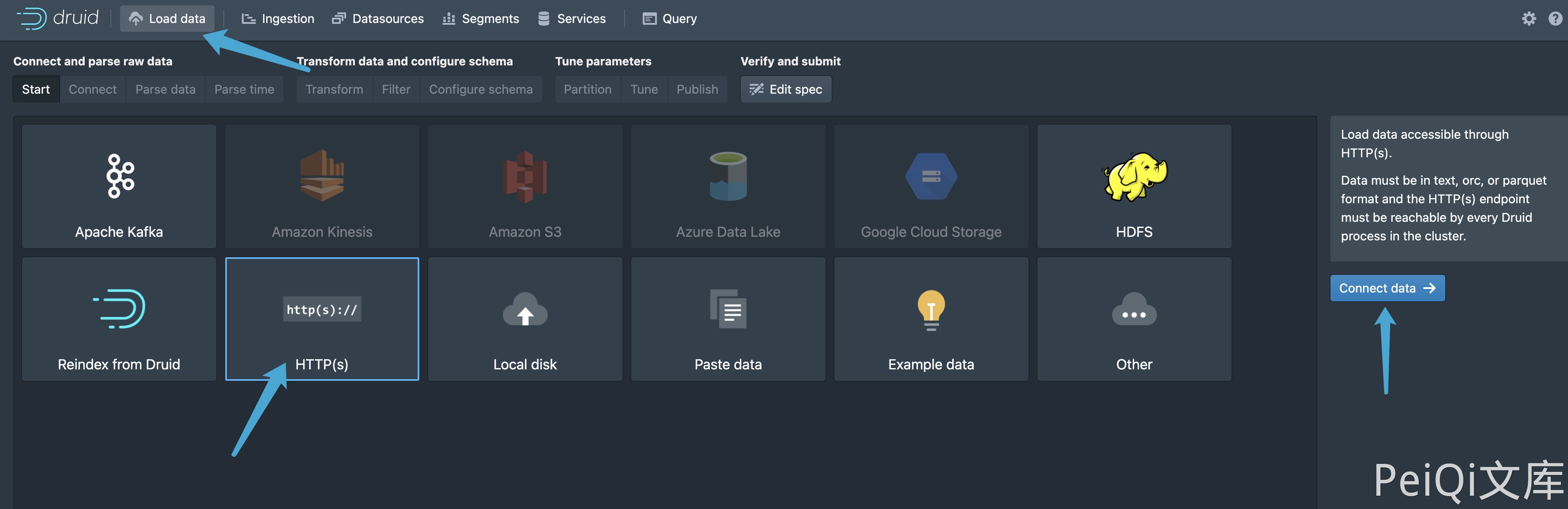Click the help question mark icon
This screenshot has height=509, width=1568.
(x=1555, y=19)
